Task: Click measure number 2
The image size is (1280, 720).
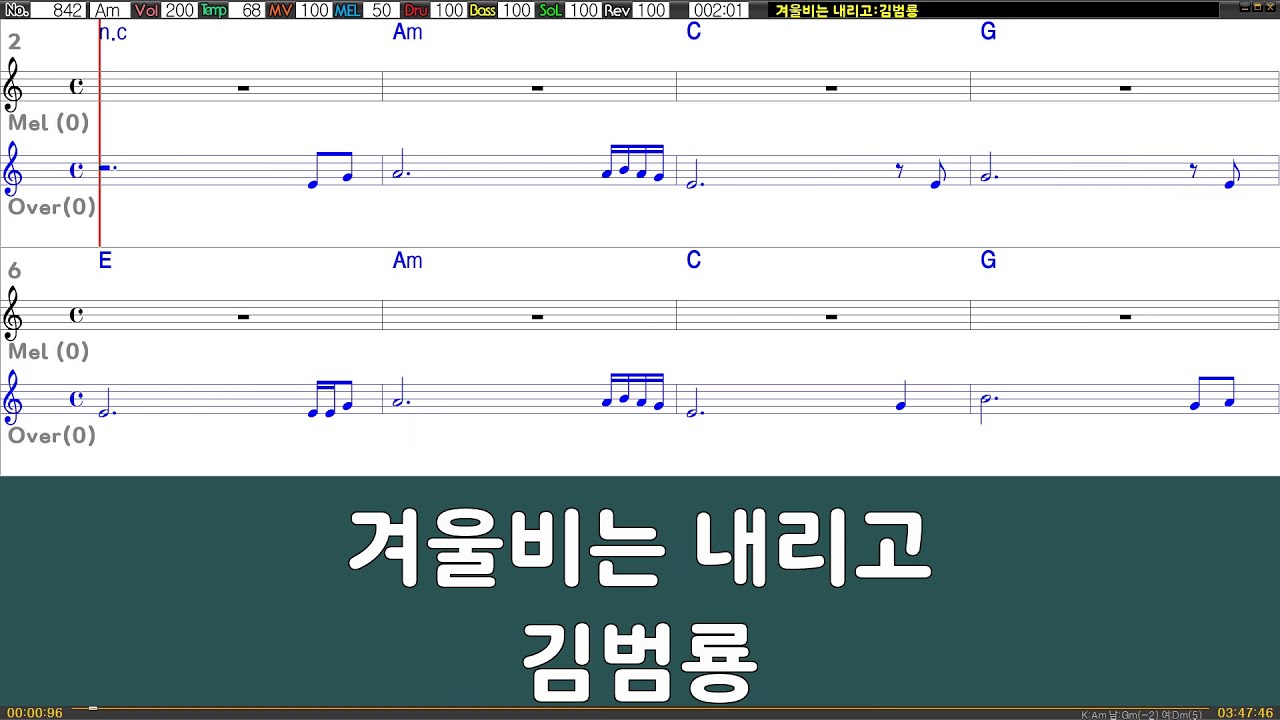Action: 14,42
